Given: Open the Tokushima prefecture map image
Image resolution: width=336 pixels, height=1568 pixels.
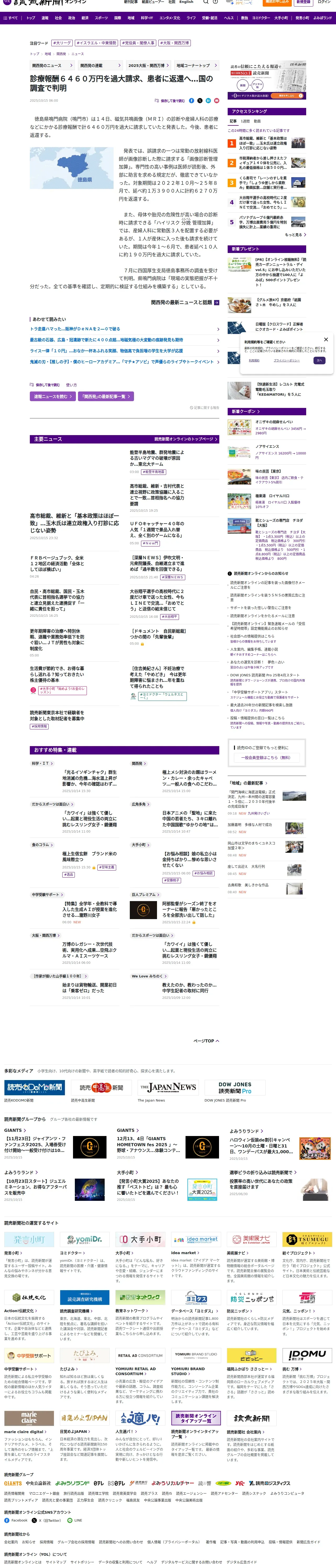Looking at the screenshot, I should pyautogui.click(x=72, y=168).
